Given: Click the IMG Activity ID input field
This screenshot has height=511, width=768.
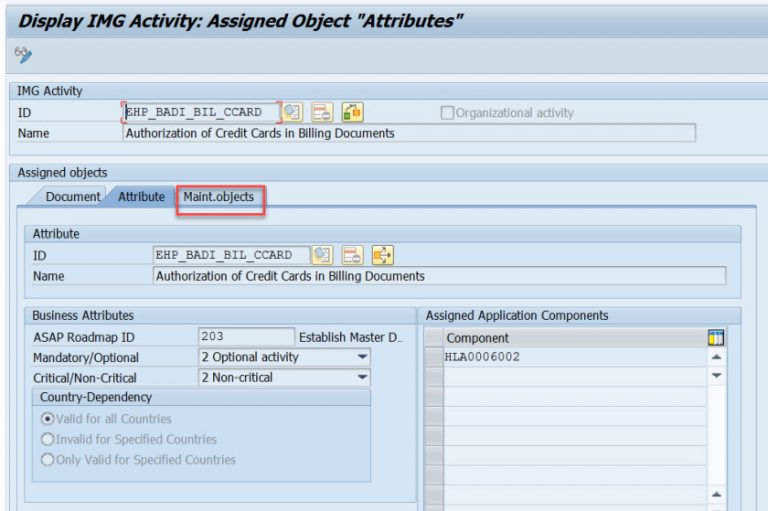Looking at the screenshot, I should pos(201,112).
